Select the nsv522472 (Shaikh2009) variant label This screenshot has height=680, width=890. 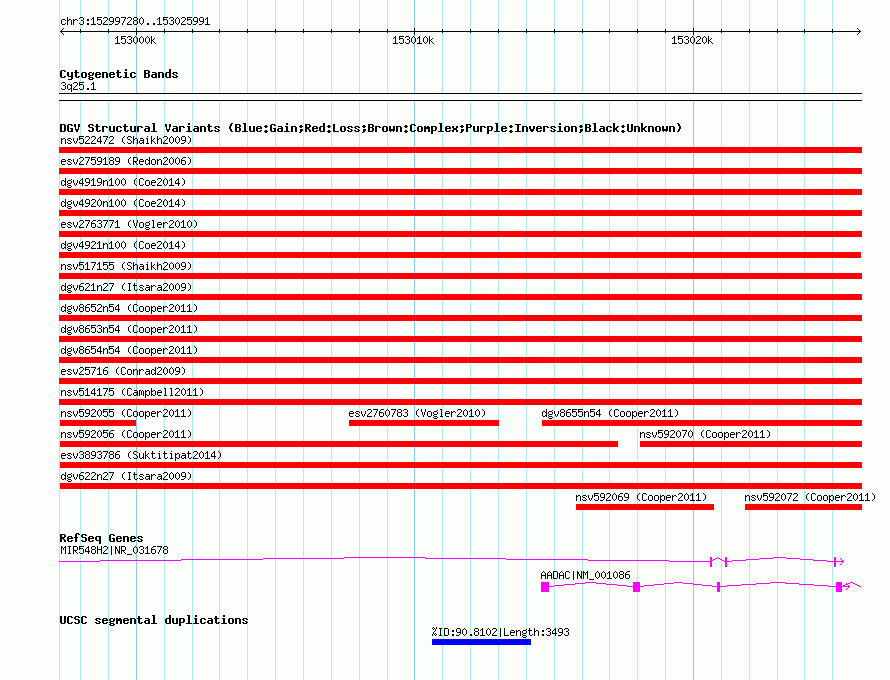click(126, 140)
